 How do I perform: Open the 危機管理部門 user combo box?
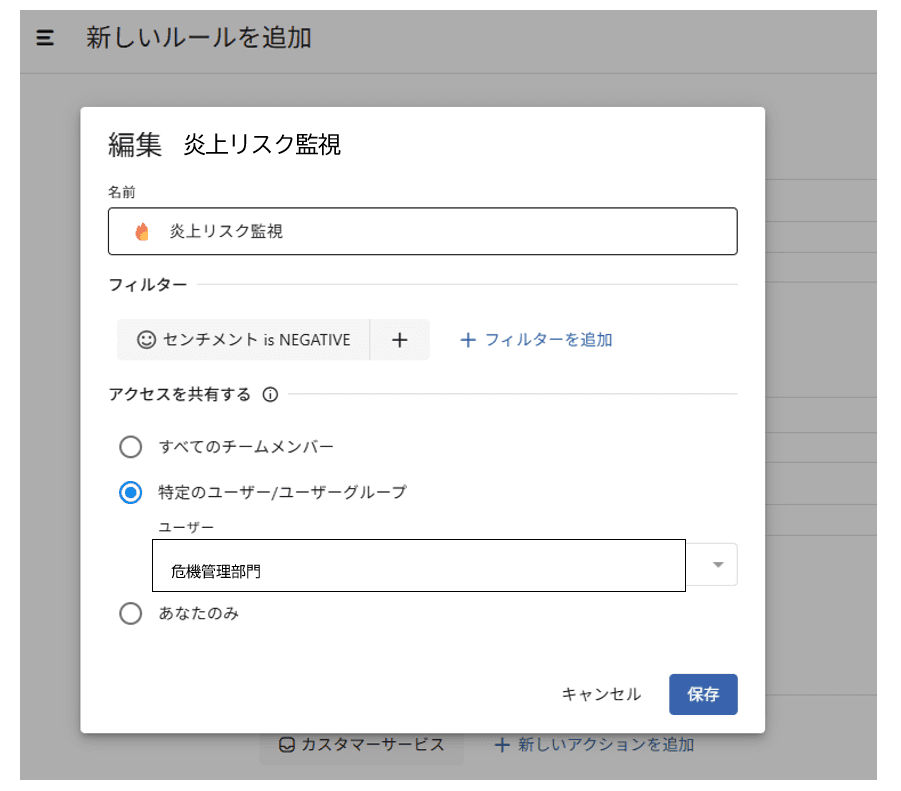click(x=418, y=567)
